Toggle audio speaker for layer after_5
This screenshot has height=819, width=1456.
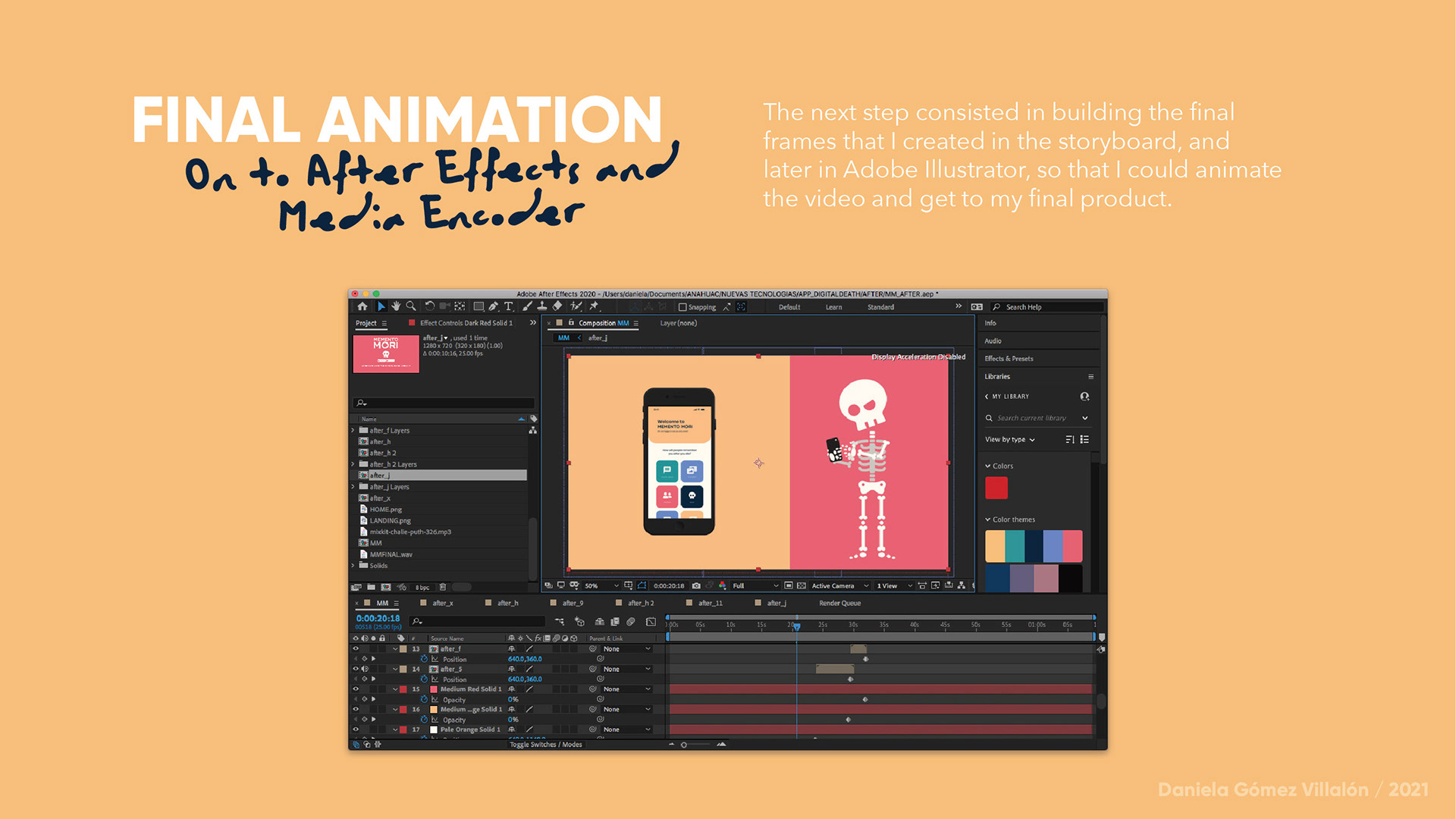pyautogui.click(x=365, y=669)
